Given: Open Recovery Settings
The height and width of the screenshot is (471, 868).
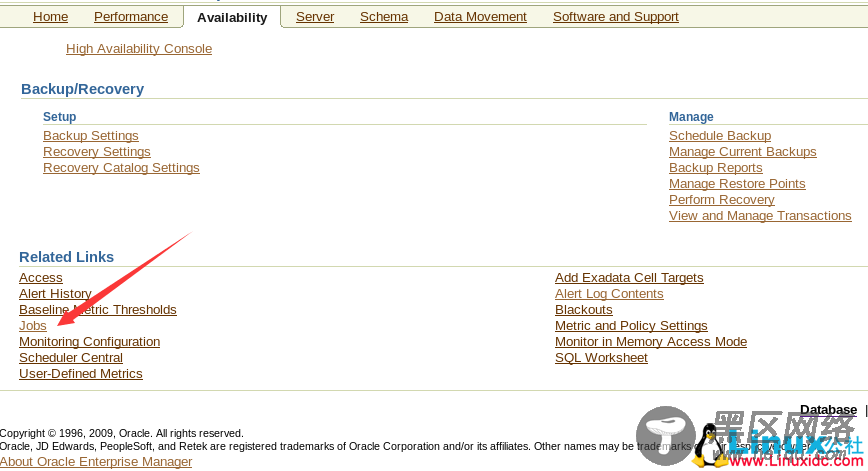Looking at the screenshot, I should 97,152.
